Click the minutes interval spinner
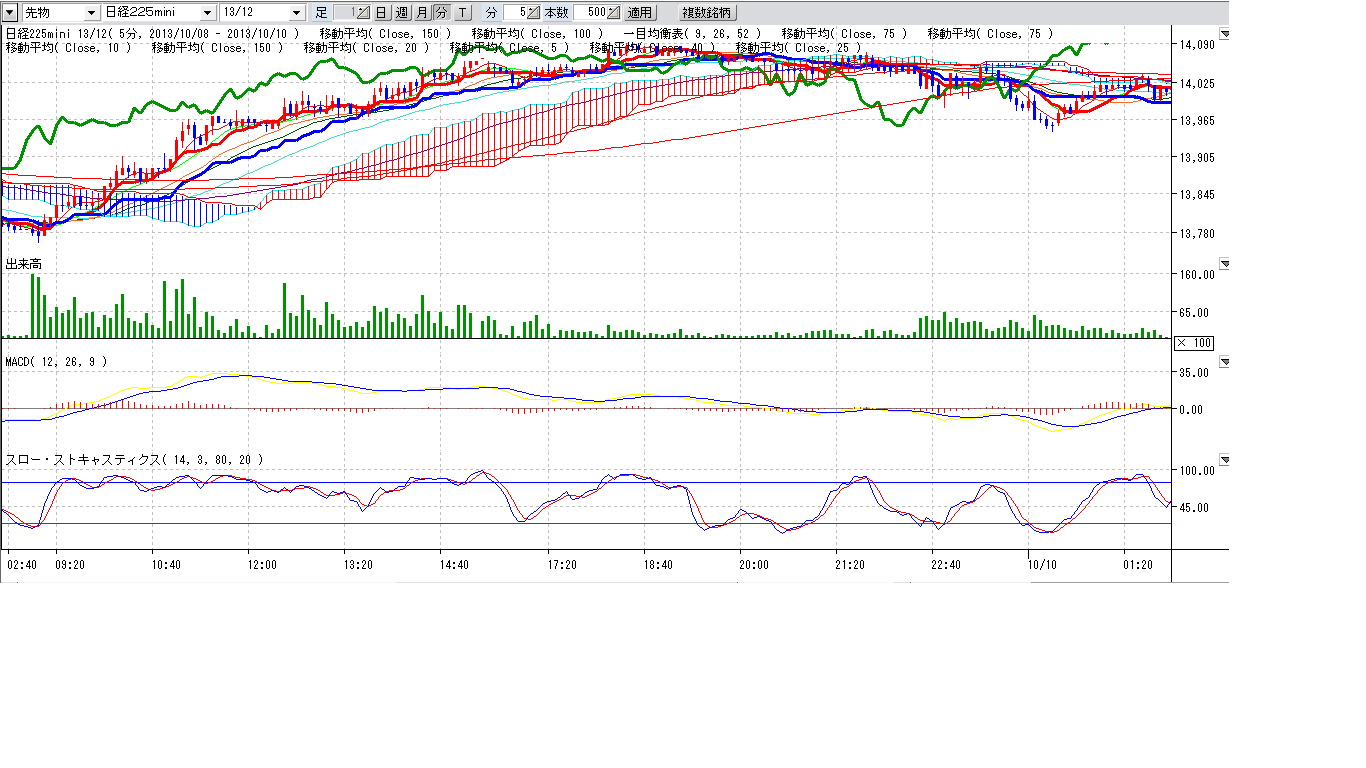 coord(534,13)
